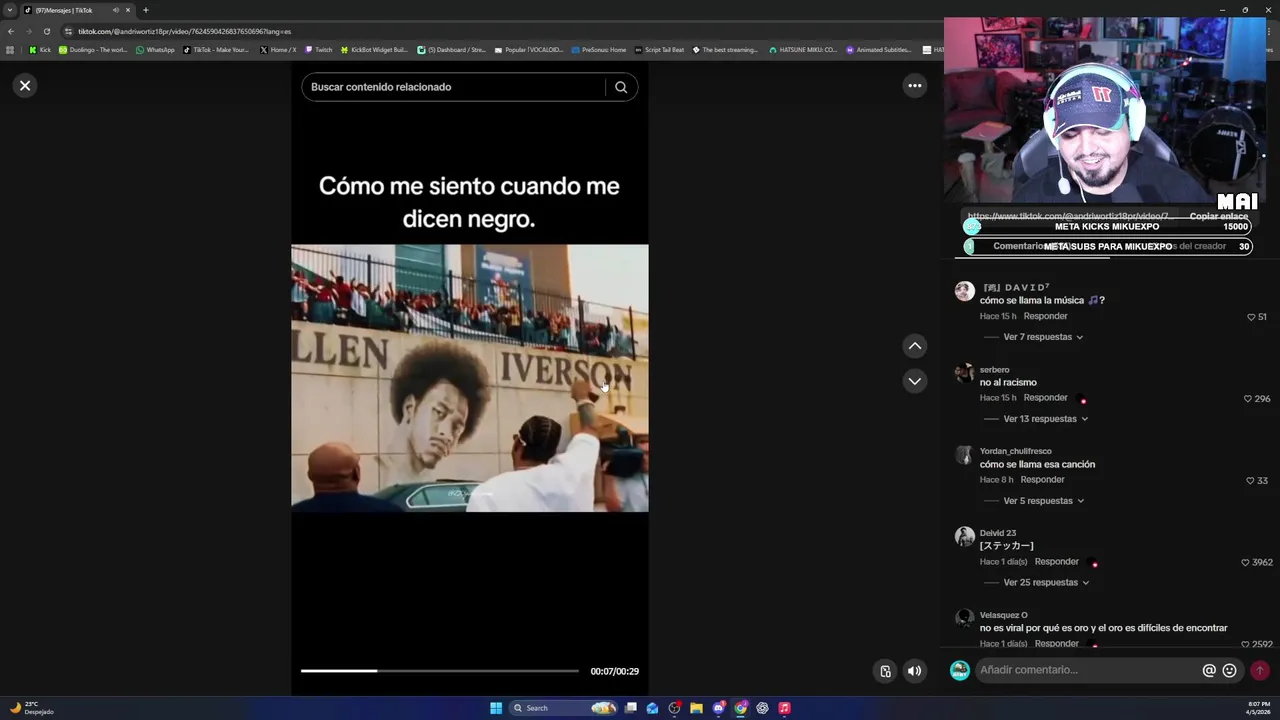Image resolution: width=1280 pixels, height=720 pixels.
Task: Insert a mention with the @ icon
Action: [x=1209, y=671]
